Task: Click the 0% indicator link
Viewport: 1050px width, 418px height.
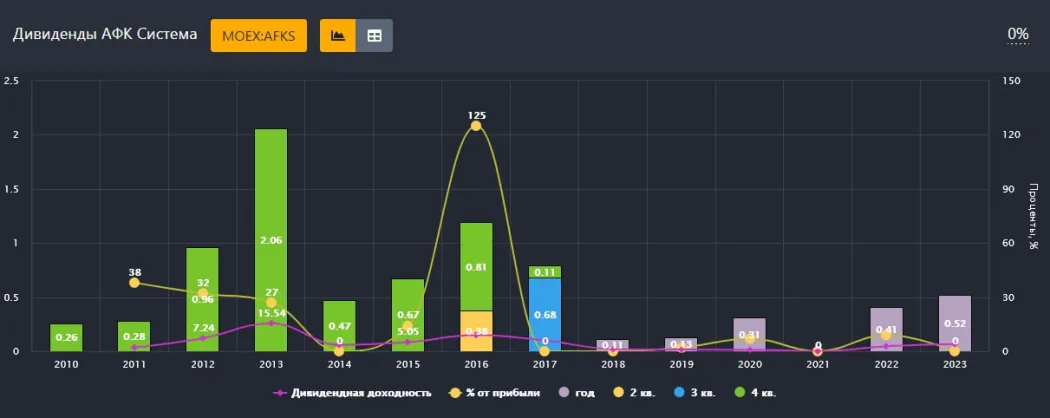Action: point(1018,34)
